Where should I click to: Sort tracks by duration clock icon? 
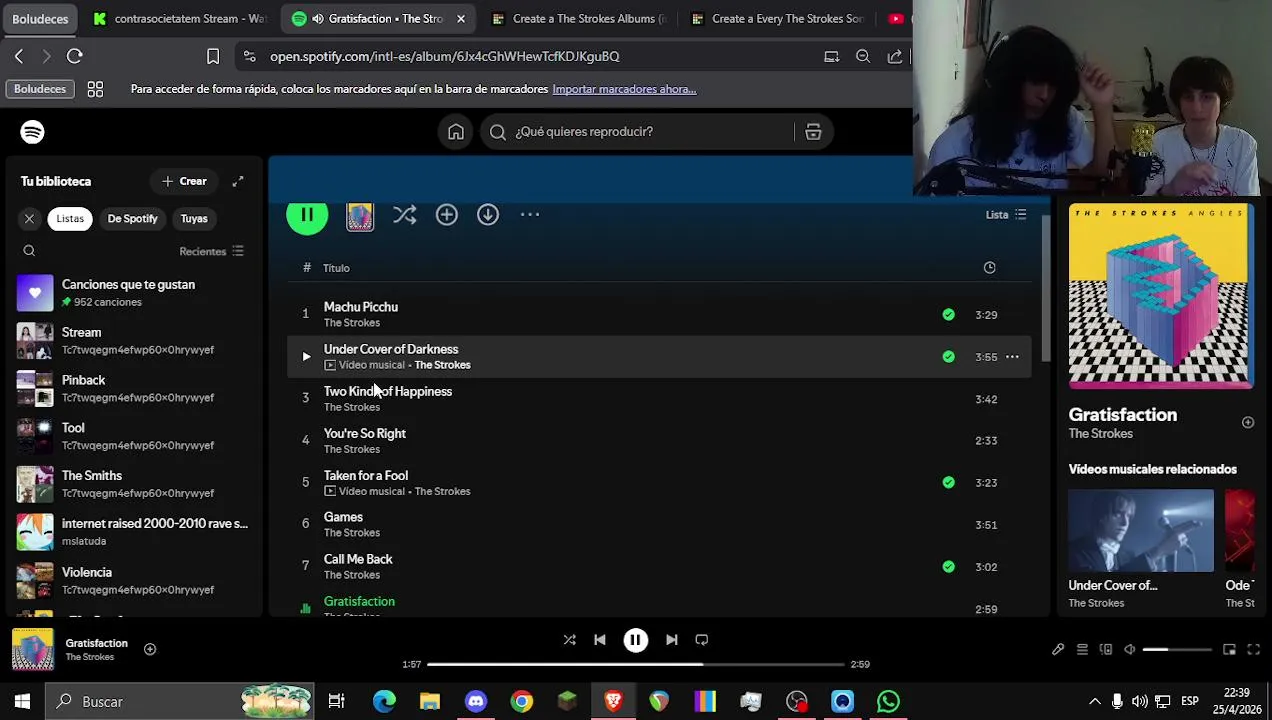(x=989, y=268)
